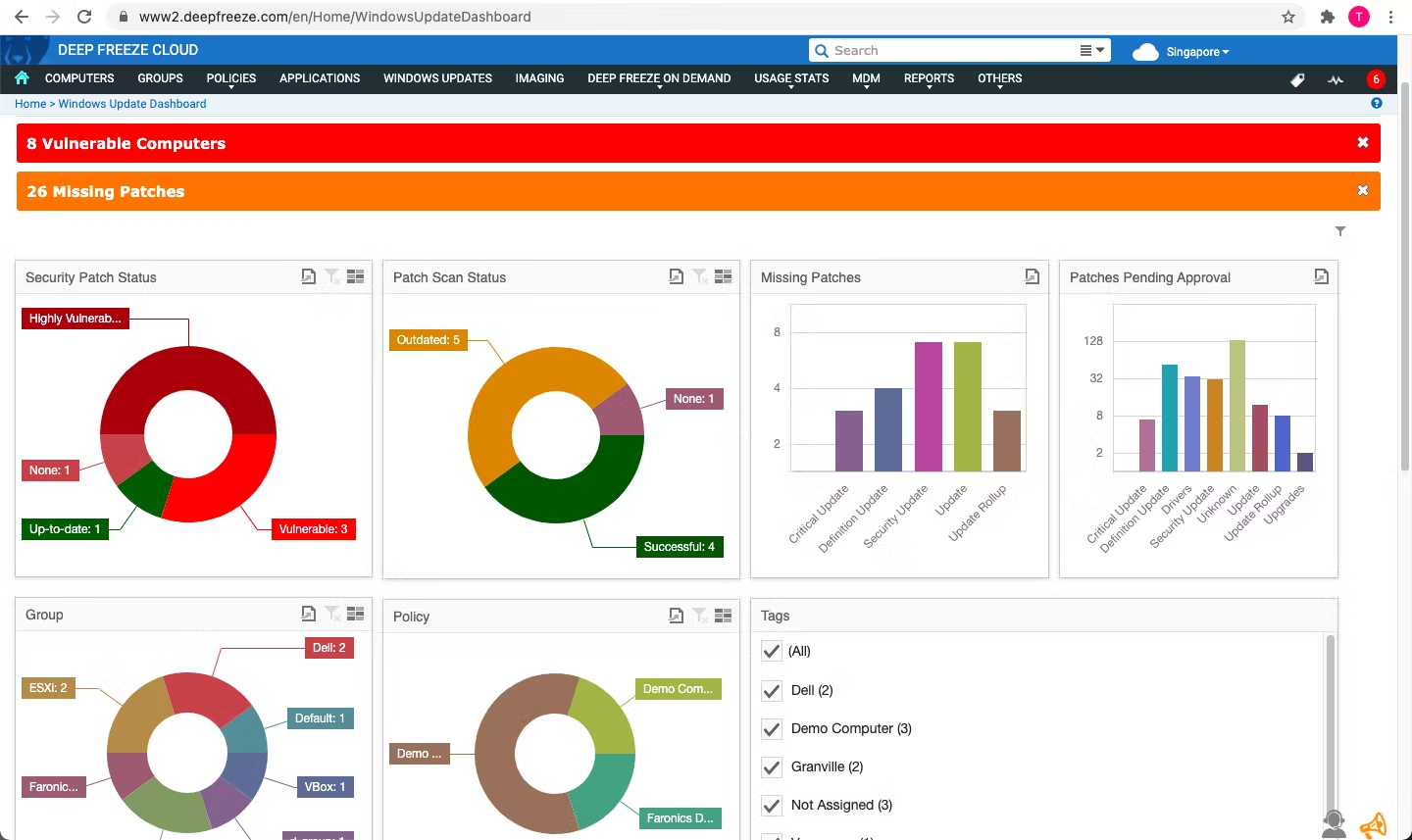Select the Successful: 4 chart label
Viewport: 1412px width, 840px height.
(680, 547)
